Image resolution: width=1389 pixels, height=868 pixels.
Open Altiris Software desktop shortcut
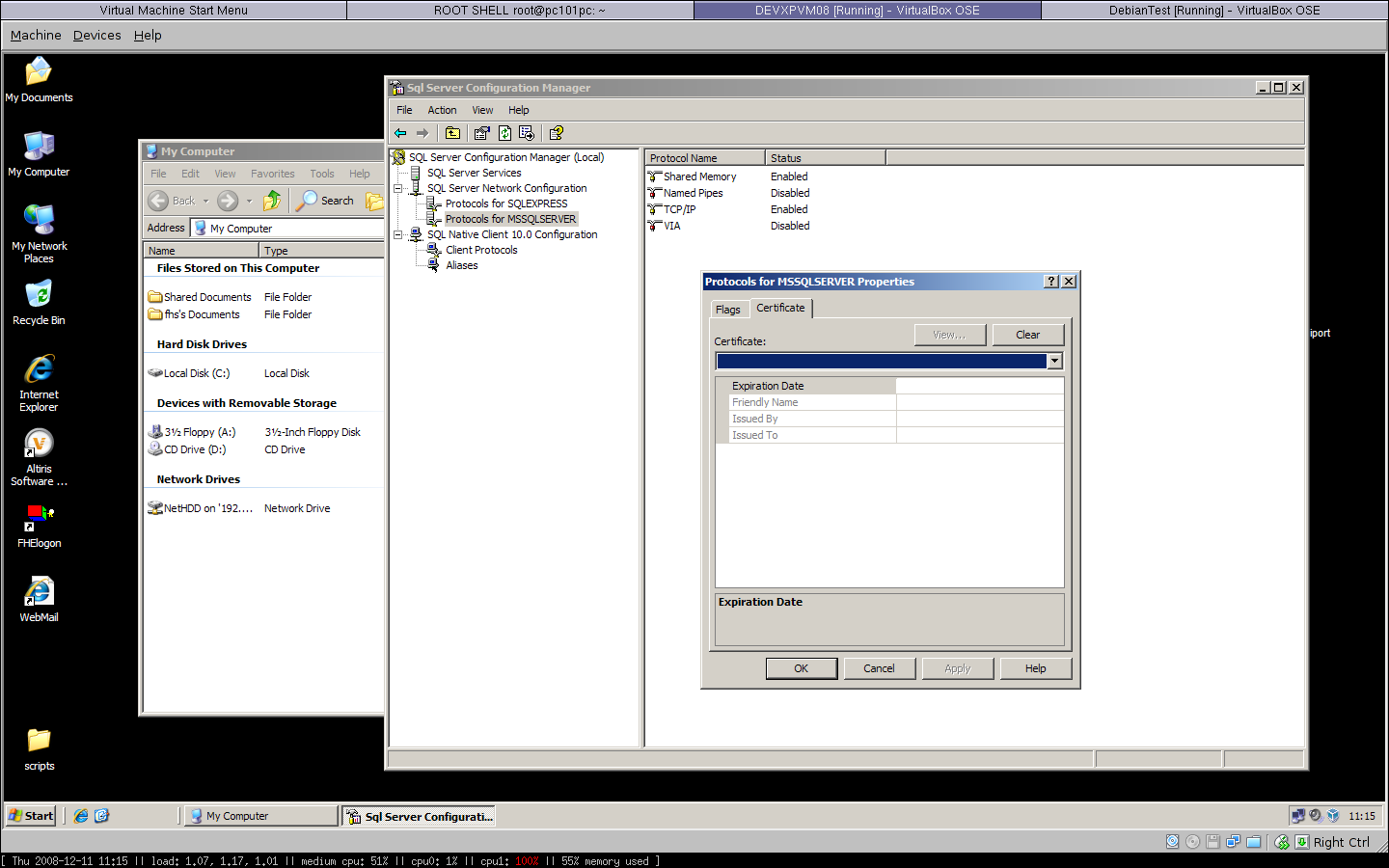(x=39, y=457)
